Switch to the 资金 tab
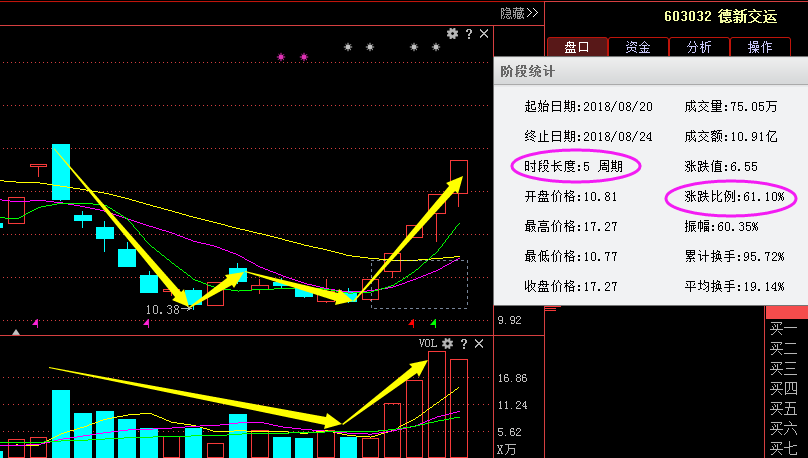 click(x=638, y=46)
